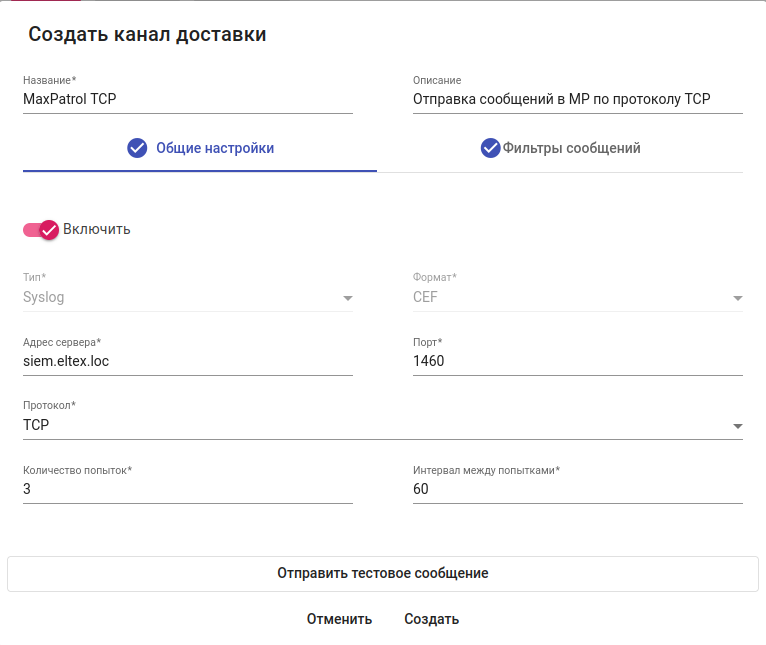The image size is (766, 645).
Task: Switch to the Общие настройки tab
Action: pyautogui.click(x=214, y=148)
